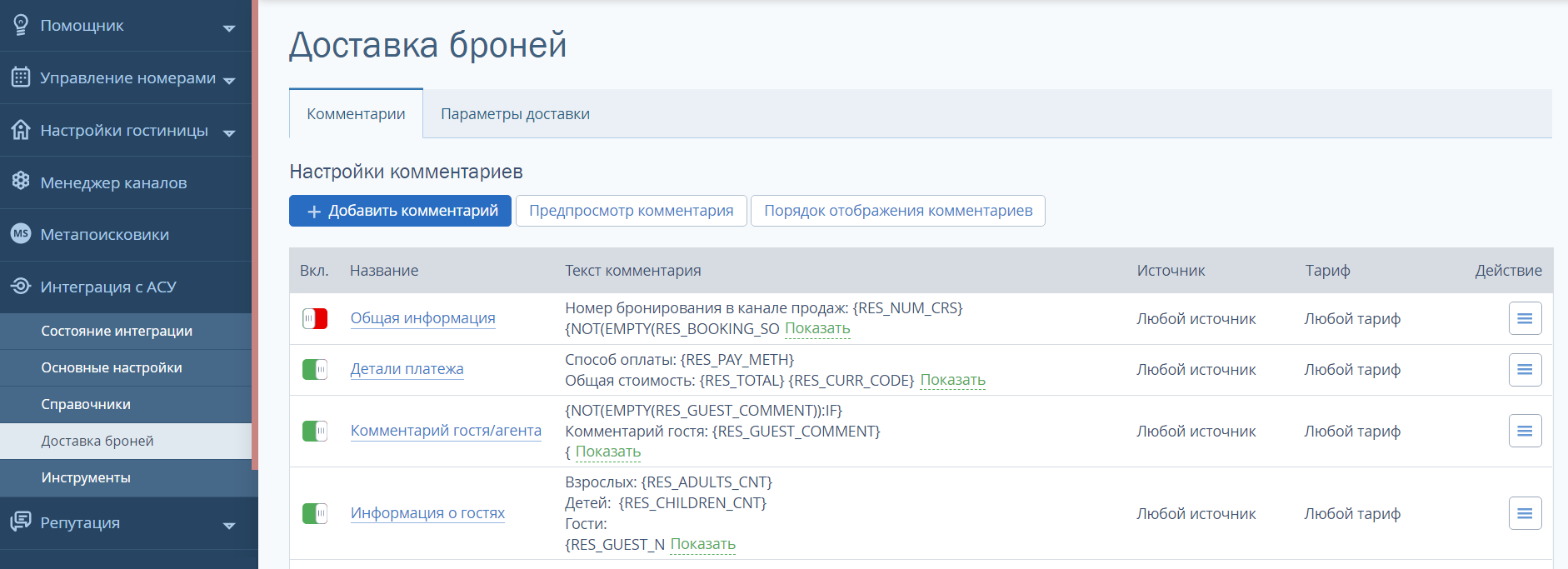Click the Менеджер каналов flower icon
The image size is (1568, 569).
point(21,182)
